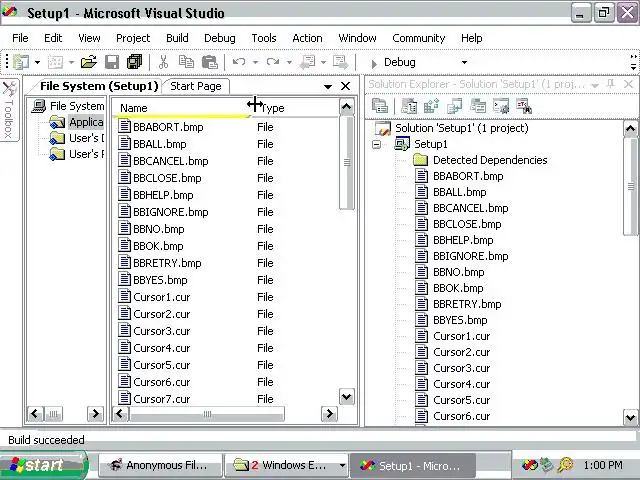Viewport: 640px width, 480px height.
Task: Click the Save toolbar icon
Action: (x=112, y=62)
